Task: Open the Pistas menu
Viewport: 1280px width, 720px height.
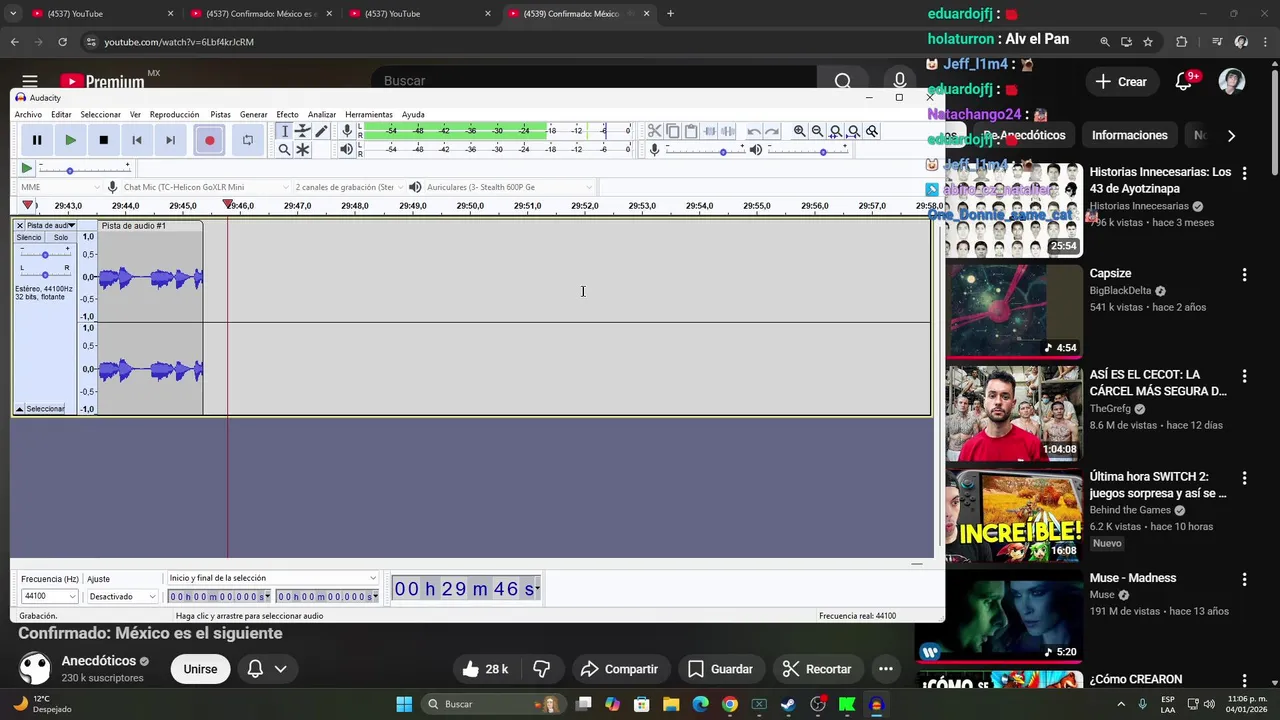Action: [x=220, y=114]
